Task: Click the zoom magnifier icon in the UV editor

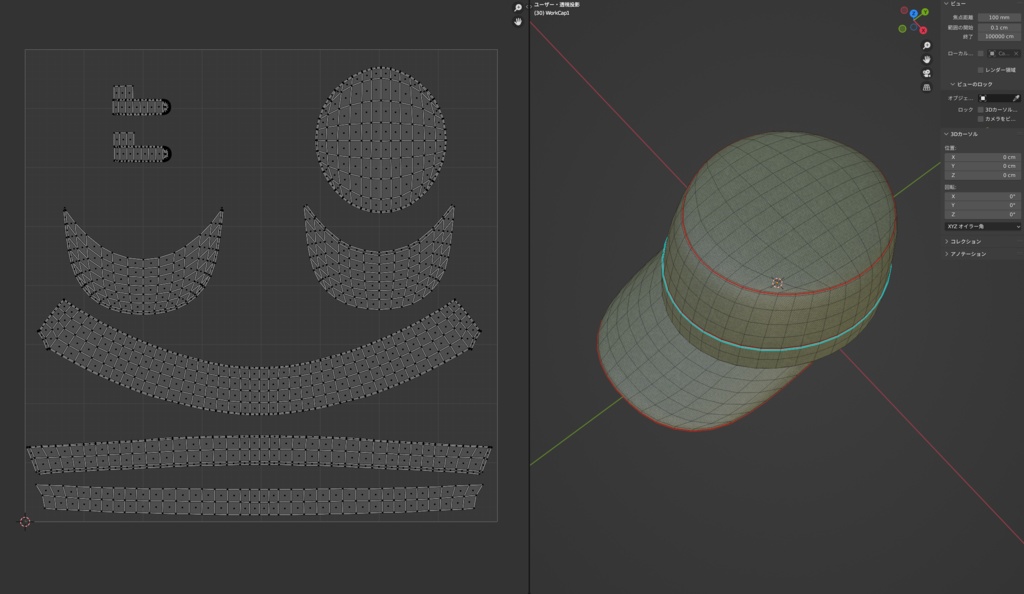Action: [518, 8]
